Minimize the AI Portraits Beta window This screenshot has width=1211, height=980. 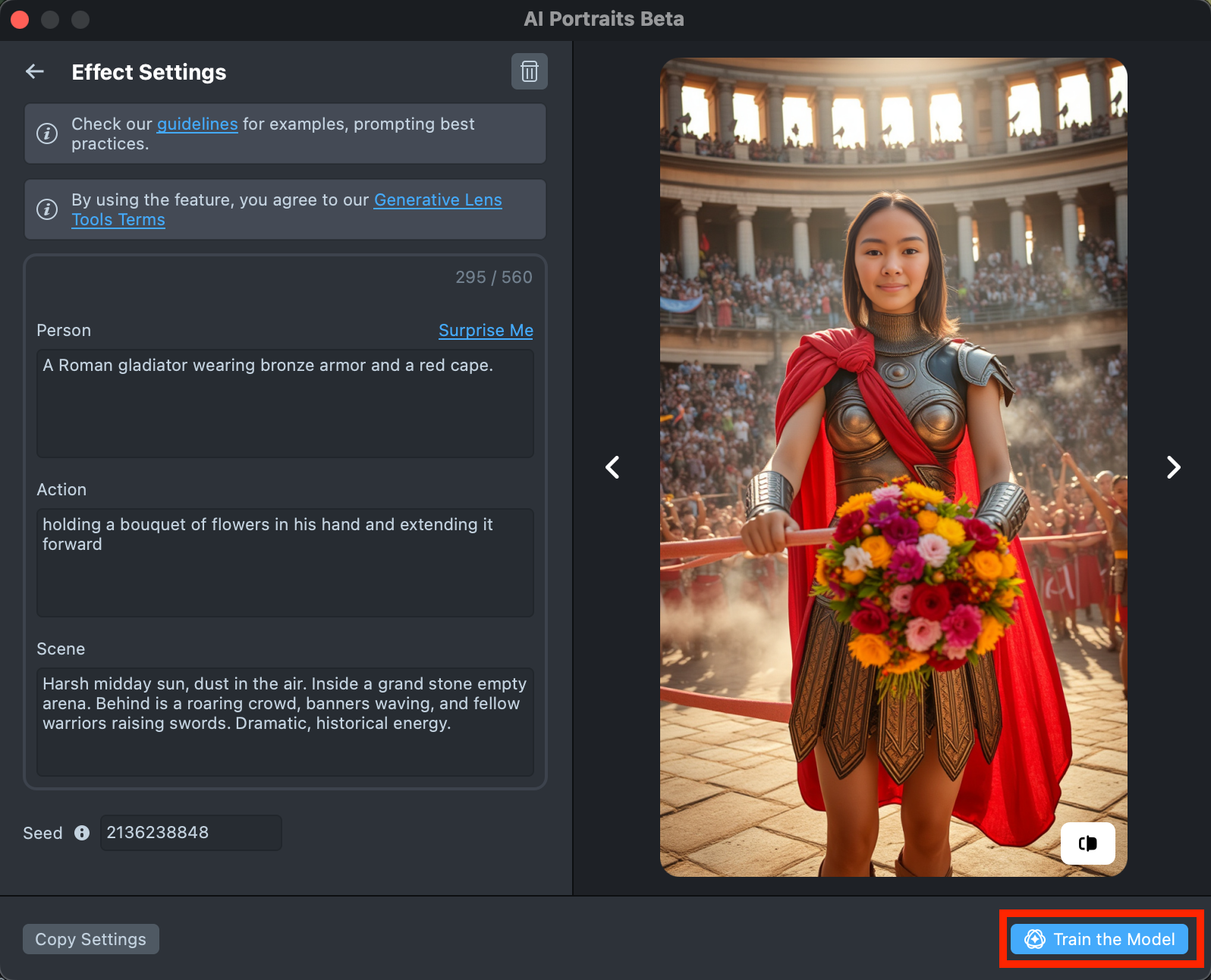click(x=50, y=20)
